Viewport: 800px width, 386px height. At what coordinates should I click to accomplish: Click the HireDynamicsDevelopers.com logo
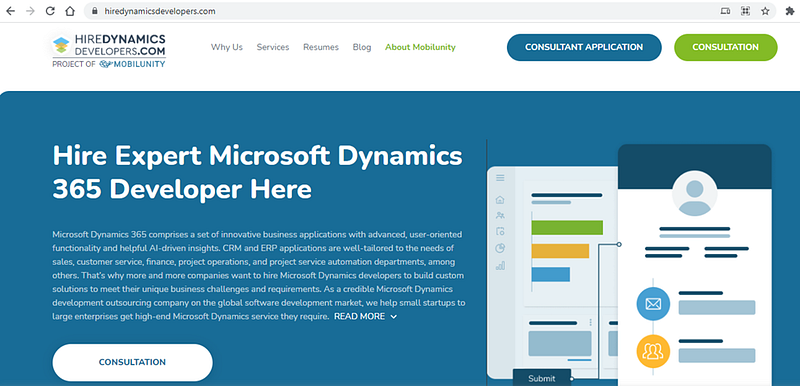pos(109,45)
